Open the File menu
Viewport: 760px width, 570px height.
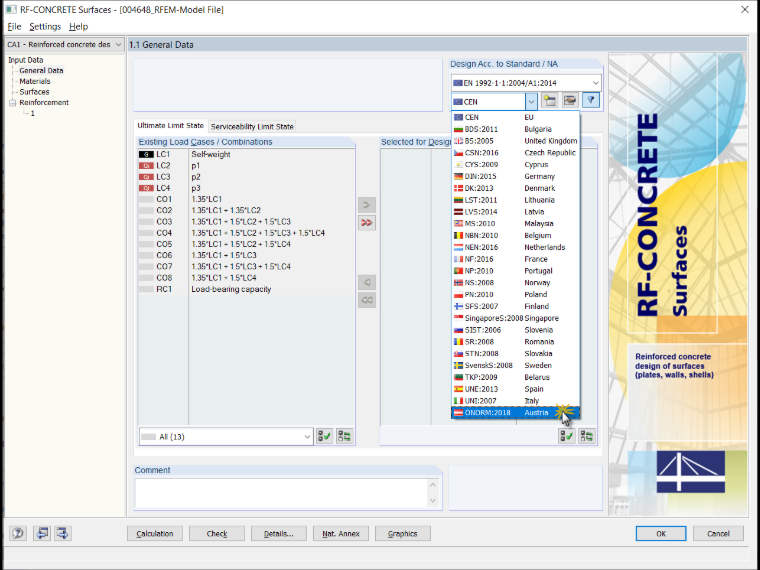(14, 27)
